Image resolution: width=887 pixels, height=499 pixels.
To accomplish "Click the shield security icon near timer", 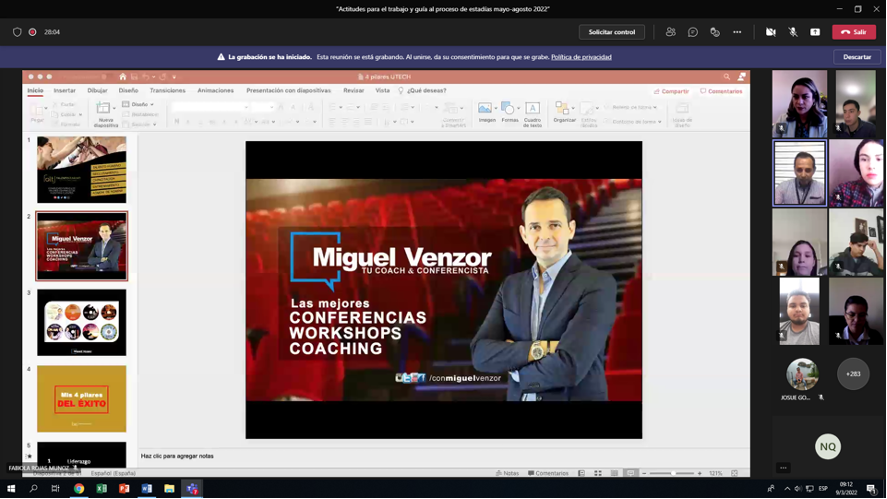I will coord(17,32).
